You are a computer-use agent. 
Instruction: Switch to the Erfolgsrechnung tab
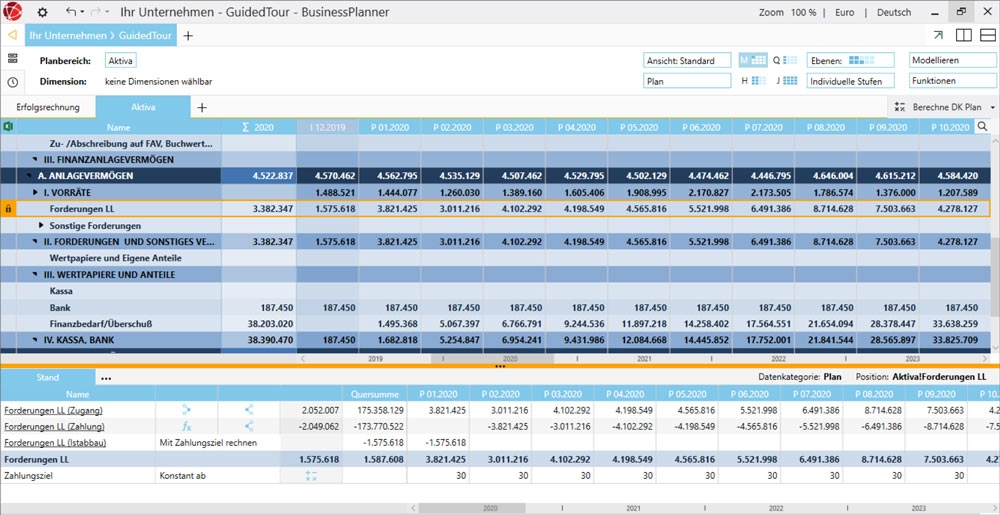(48, 107)
